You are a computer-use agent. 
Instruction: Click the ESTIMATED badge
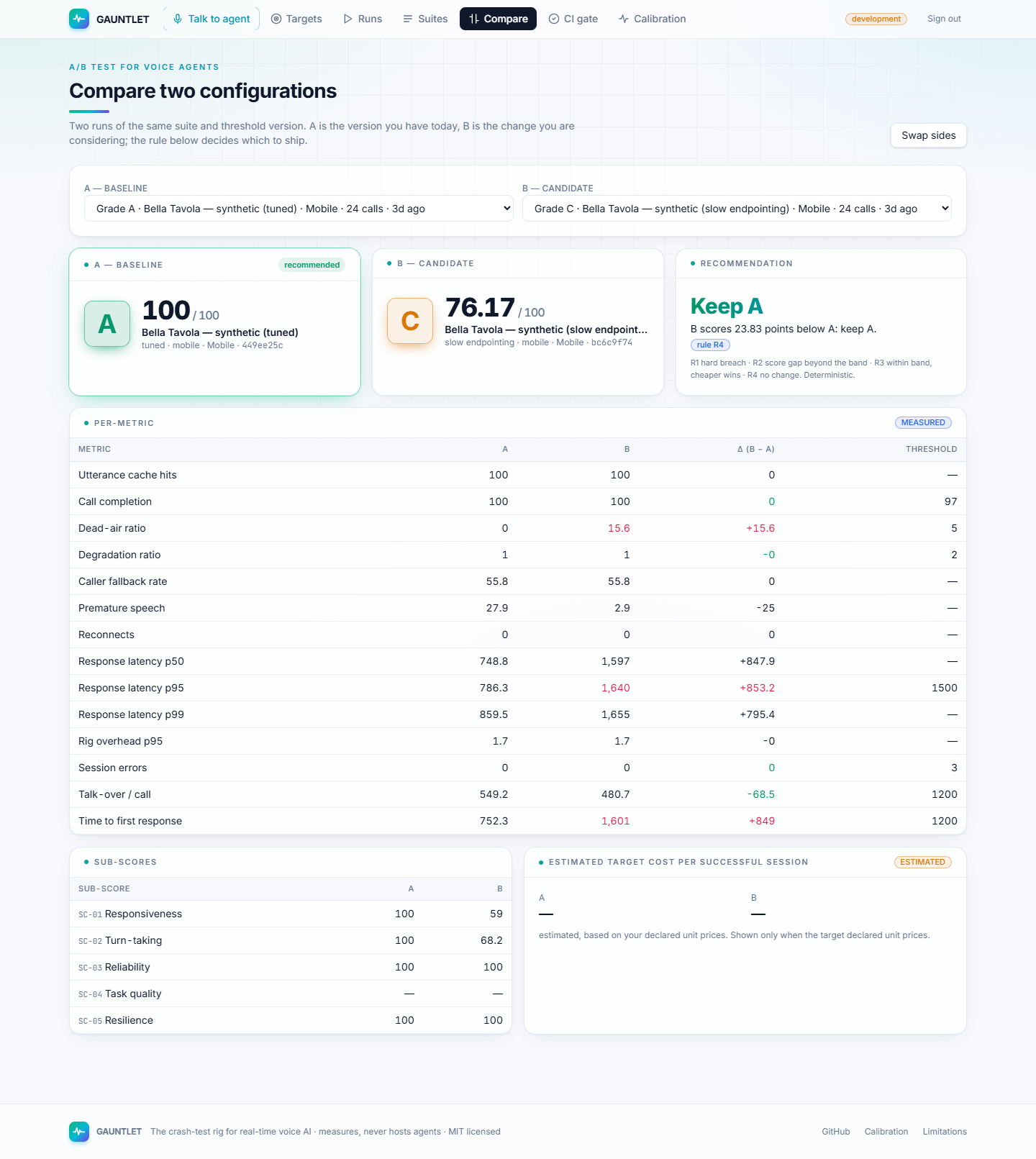pos(922,862)
